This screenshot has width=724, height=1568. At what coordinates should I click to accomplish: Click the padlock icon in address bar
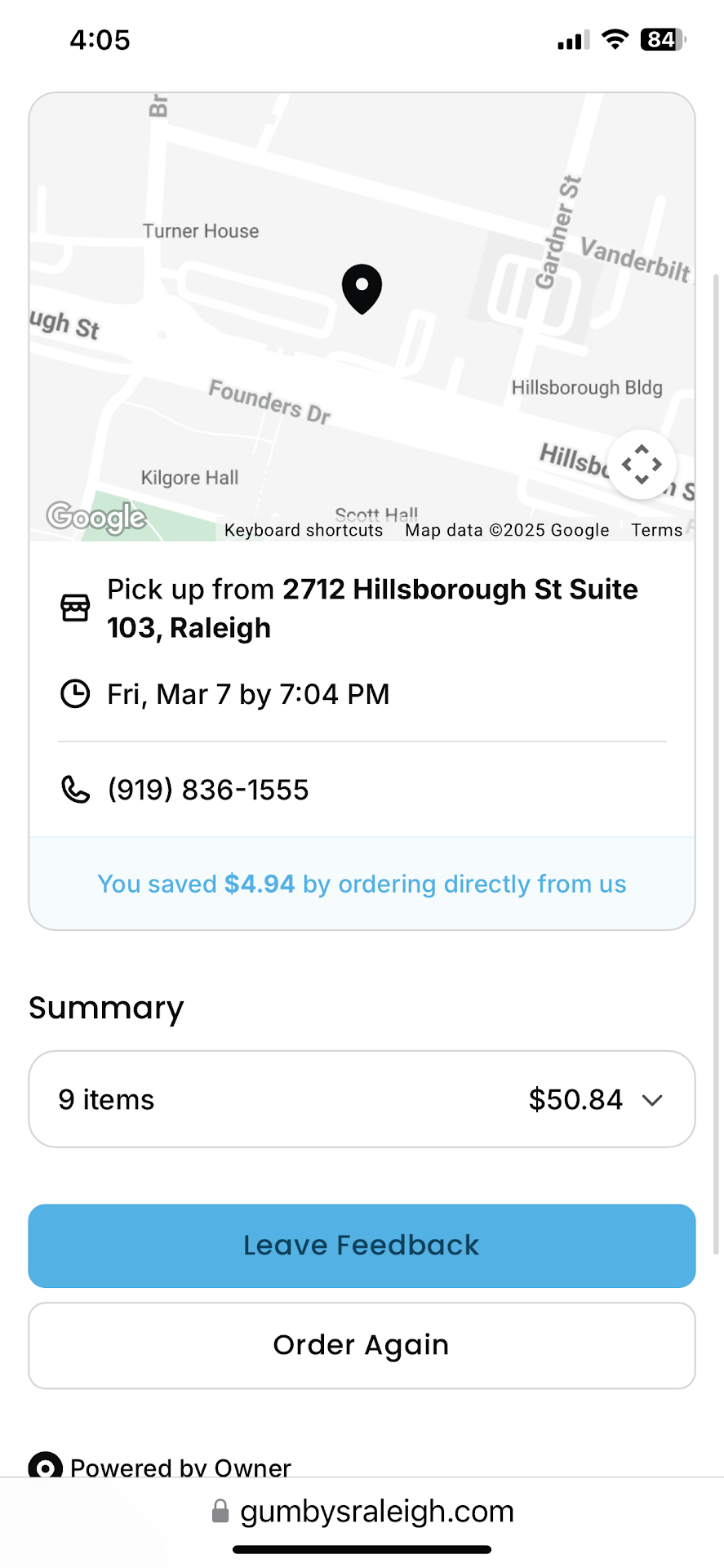[220, 1512]
